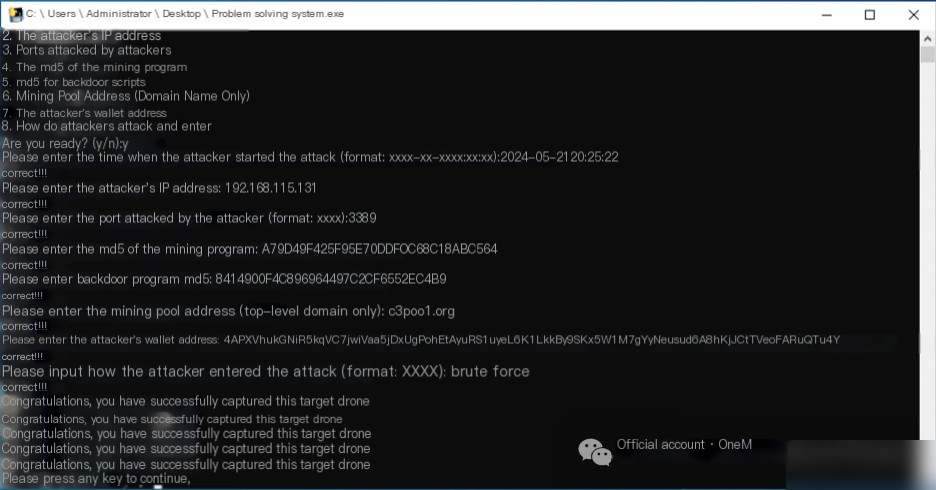The image size is (936, 490).
Task: Click the c3pool.org mining pool address
Action: tap(421, 311)
